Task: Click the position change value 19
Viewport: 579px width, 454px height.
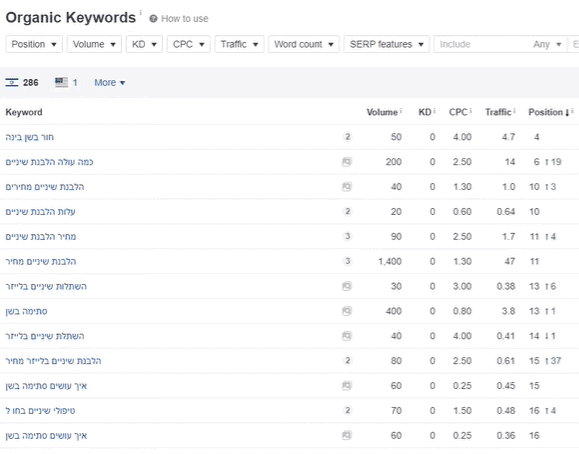Action: pyautogui.click(x=556, y=162)
